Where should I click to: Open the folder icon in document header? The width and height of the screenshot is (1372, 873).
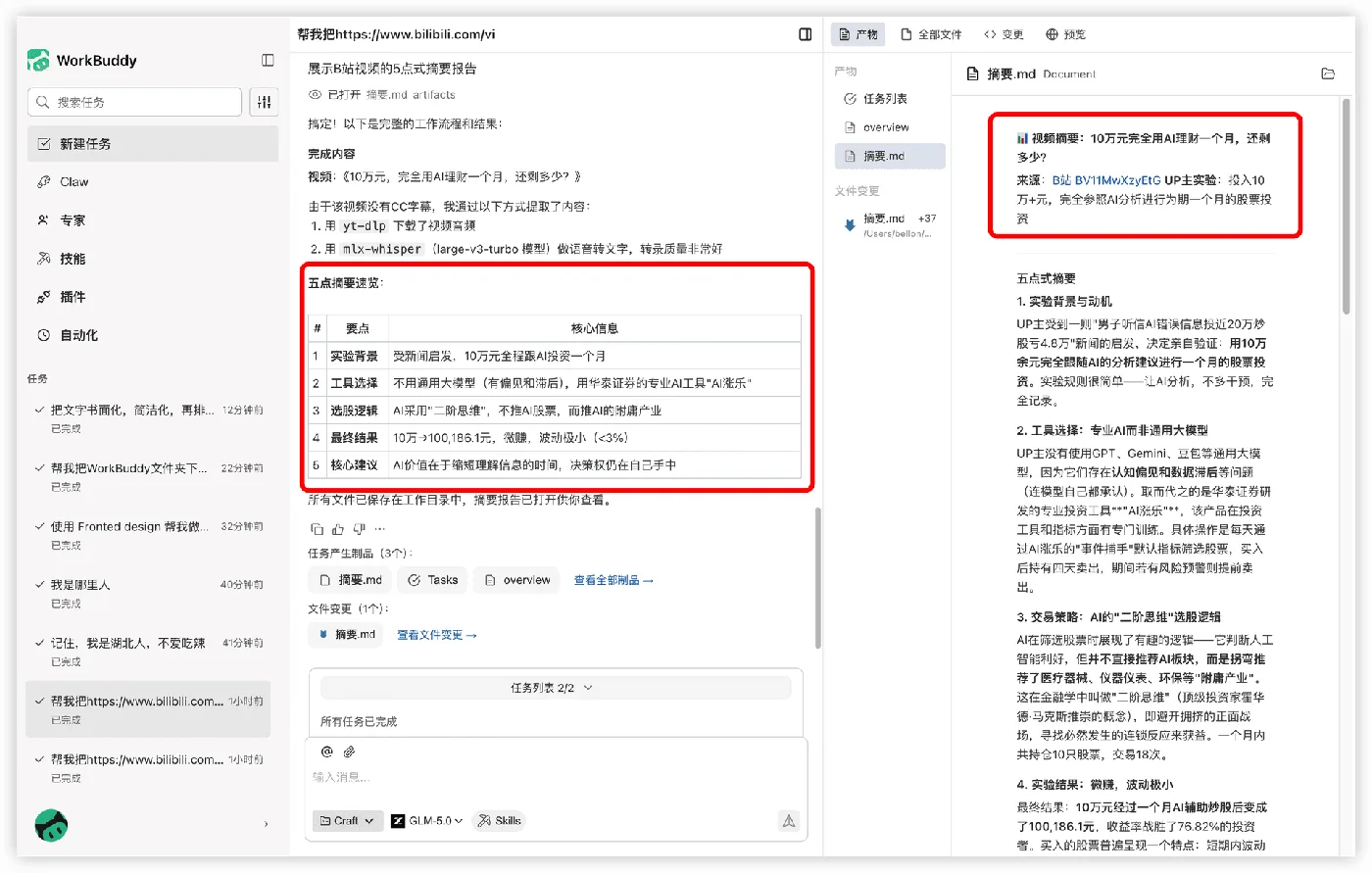point(1328,73)
